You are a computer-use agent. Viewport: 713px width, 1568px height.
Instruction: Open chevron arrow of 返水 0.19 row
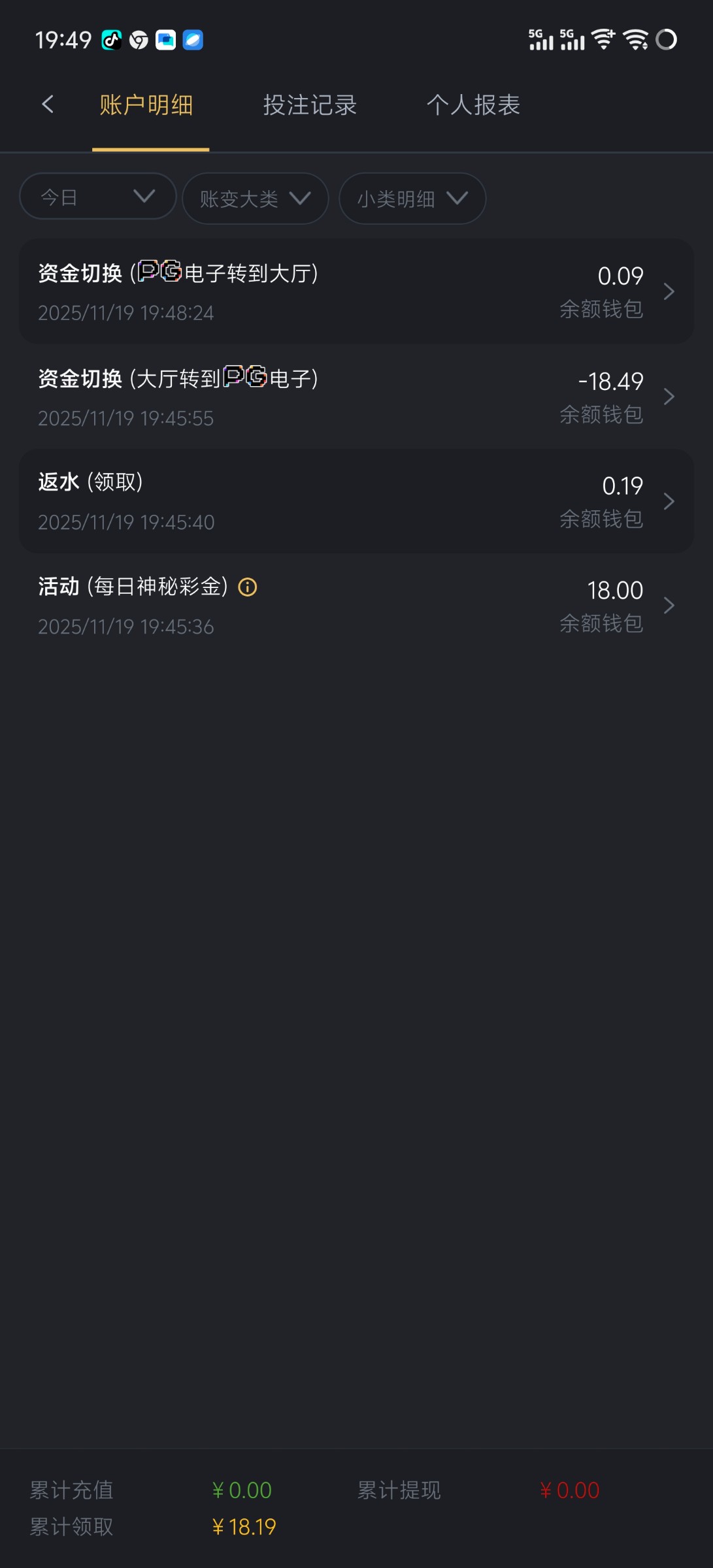point(669,501)
